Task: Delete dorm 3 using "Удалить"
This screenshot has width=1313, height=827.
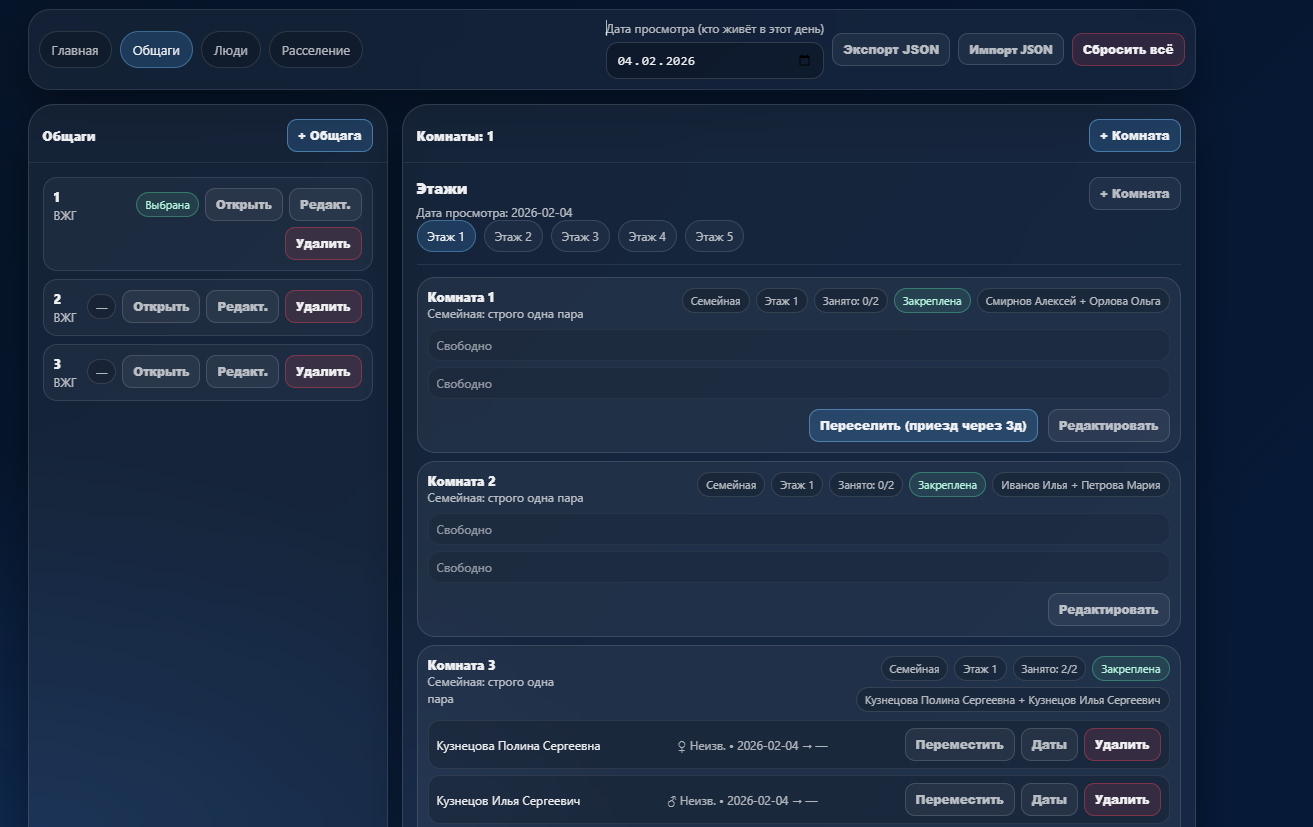Action: 323,372
